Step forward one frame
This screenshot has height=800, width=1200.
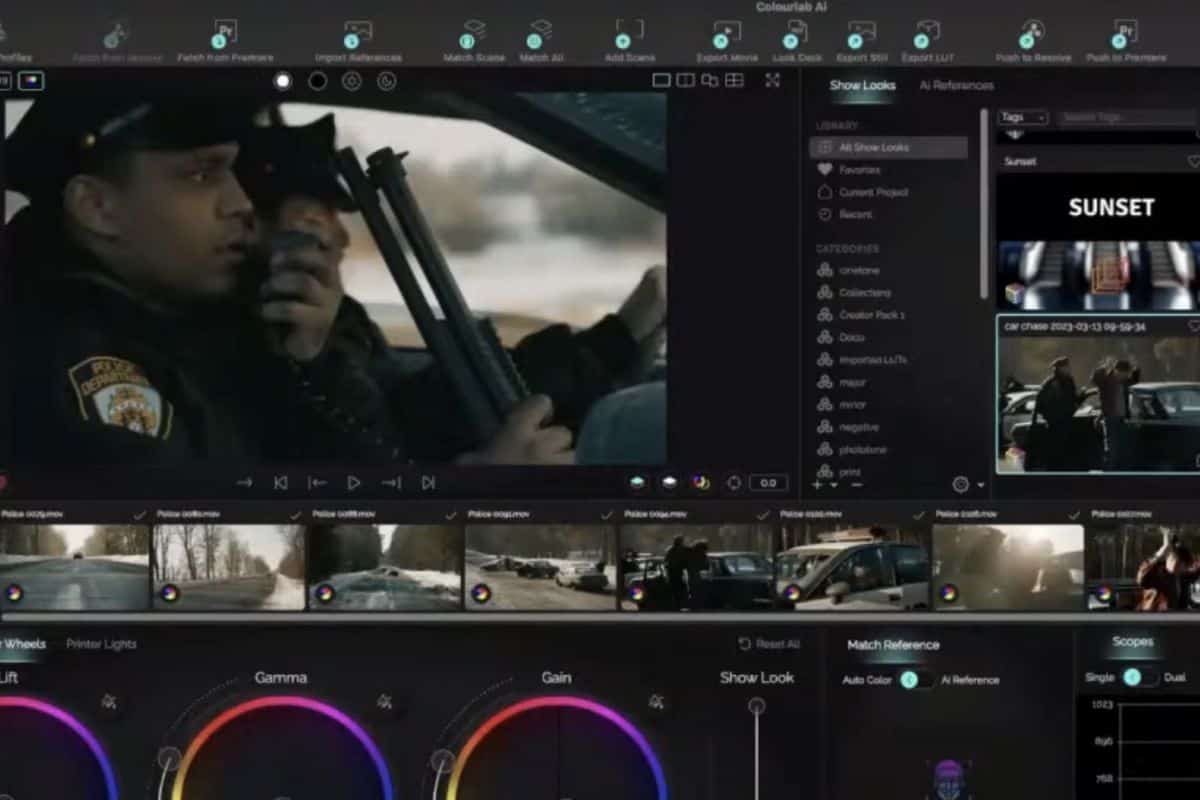click(x=391, y=482)
